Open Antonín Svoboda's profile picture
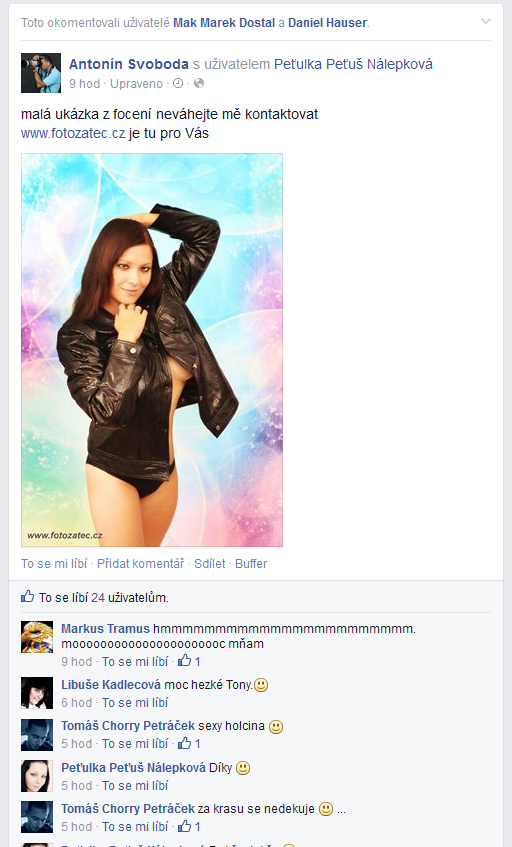This screenshot has width=512, height=847. pos(41,73)
